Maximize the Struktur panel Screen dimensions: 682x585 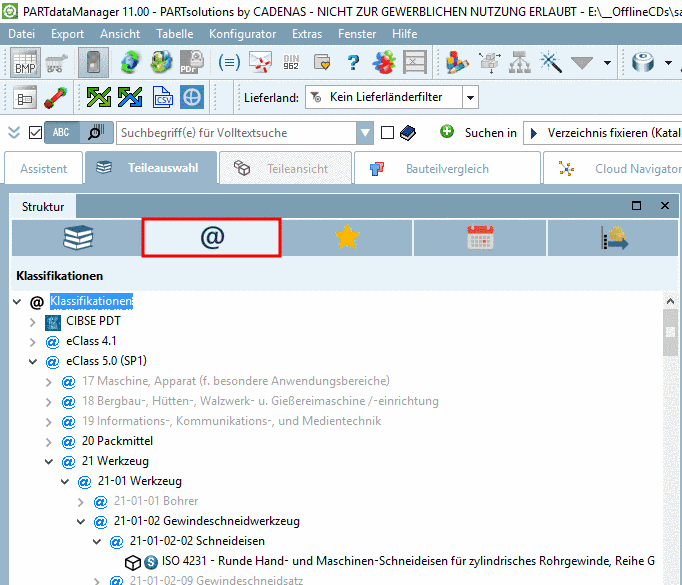636,205
